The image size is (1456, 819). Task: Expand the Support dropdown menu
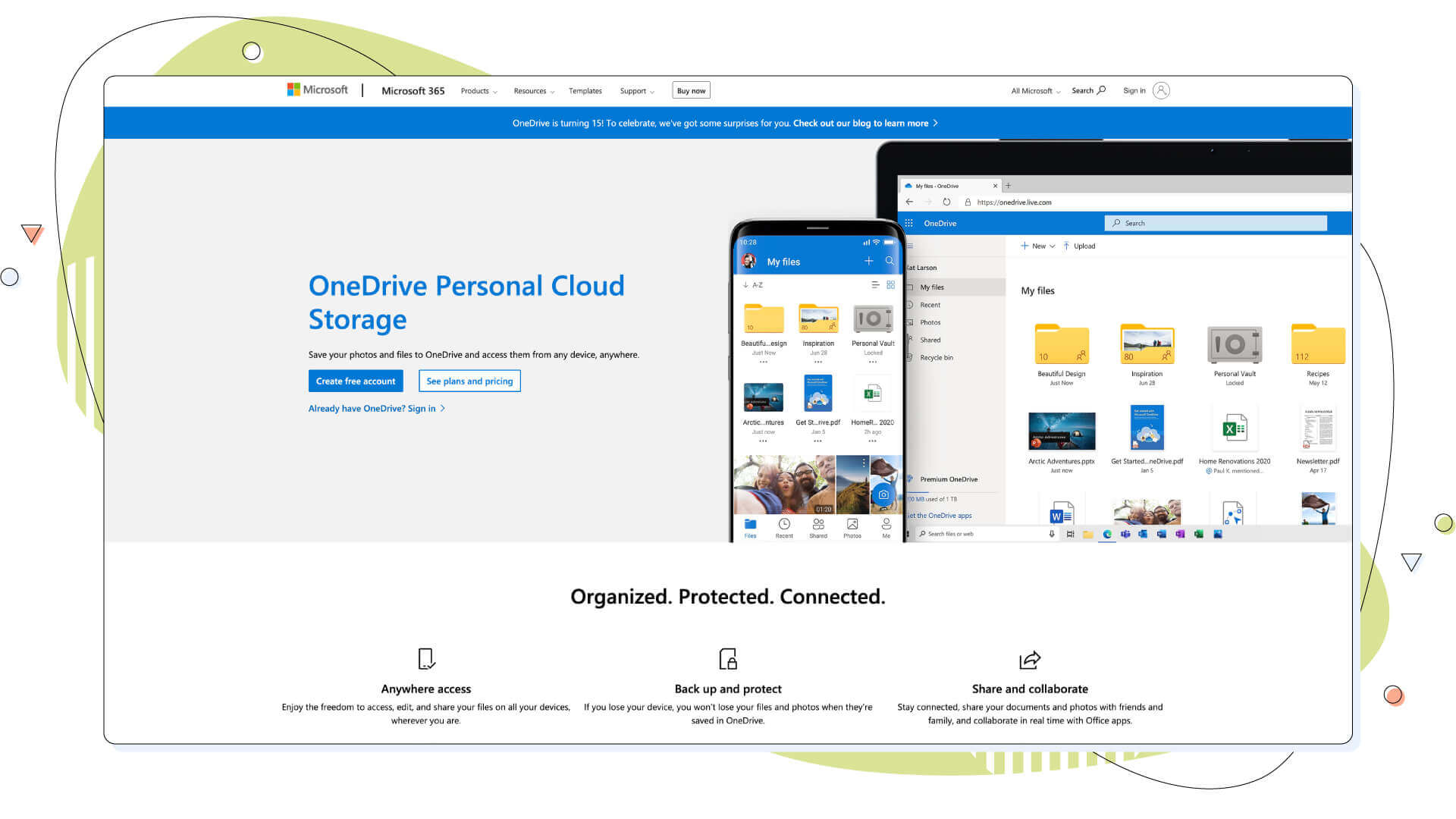click(x=637, y=91)
